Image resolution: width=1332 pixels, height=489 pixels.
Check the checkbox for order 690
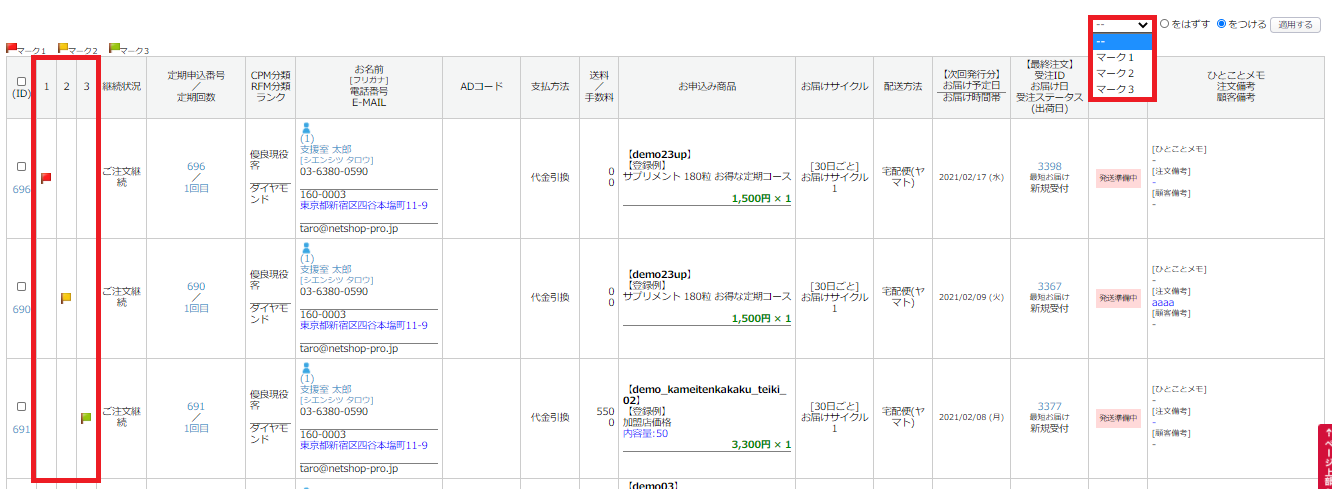click(x=21, y=286)
